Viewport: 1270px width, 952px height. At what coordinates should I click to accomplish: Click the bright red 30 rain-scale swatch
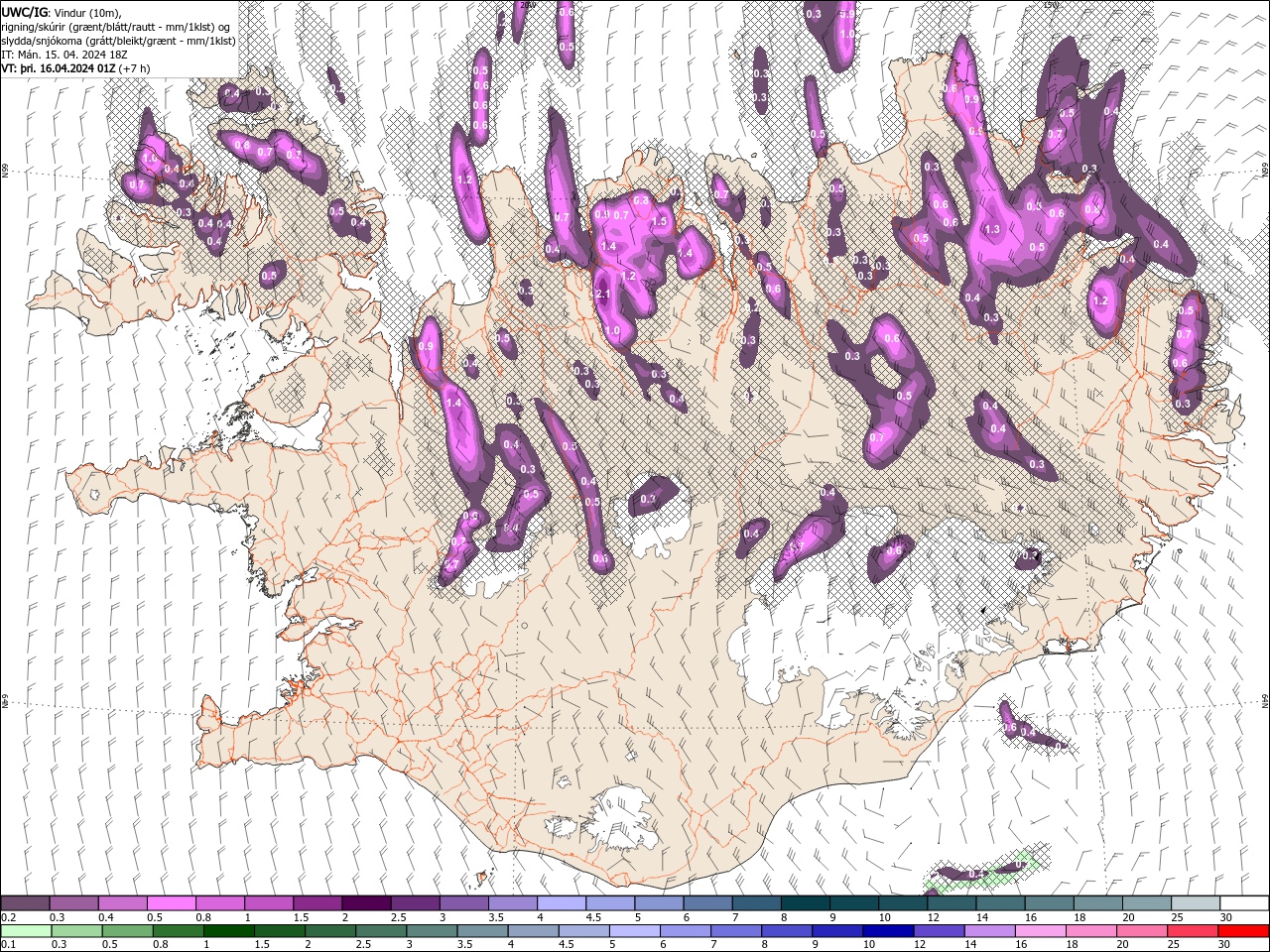point(1244,931)
